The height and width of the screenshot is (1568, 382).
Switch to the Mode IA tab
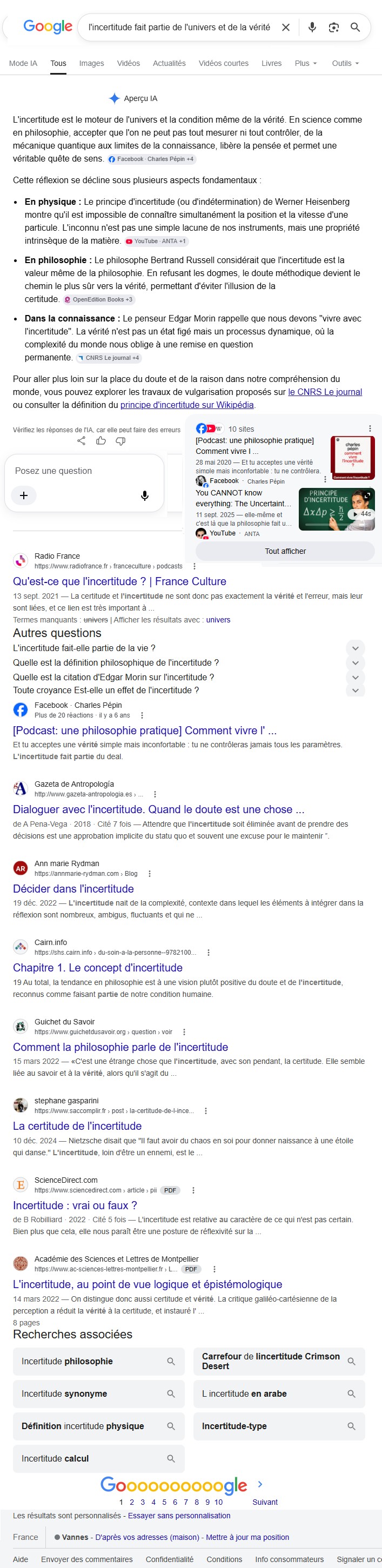23,63
